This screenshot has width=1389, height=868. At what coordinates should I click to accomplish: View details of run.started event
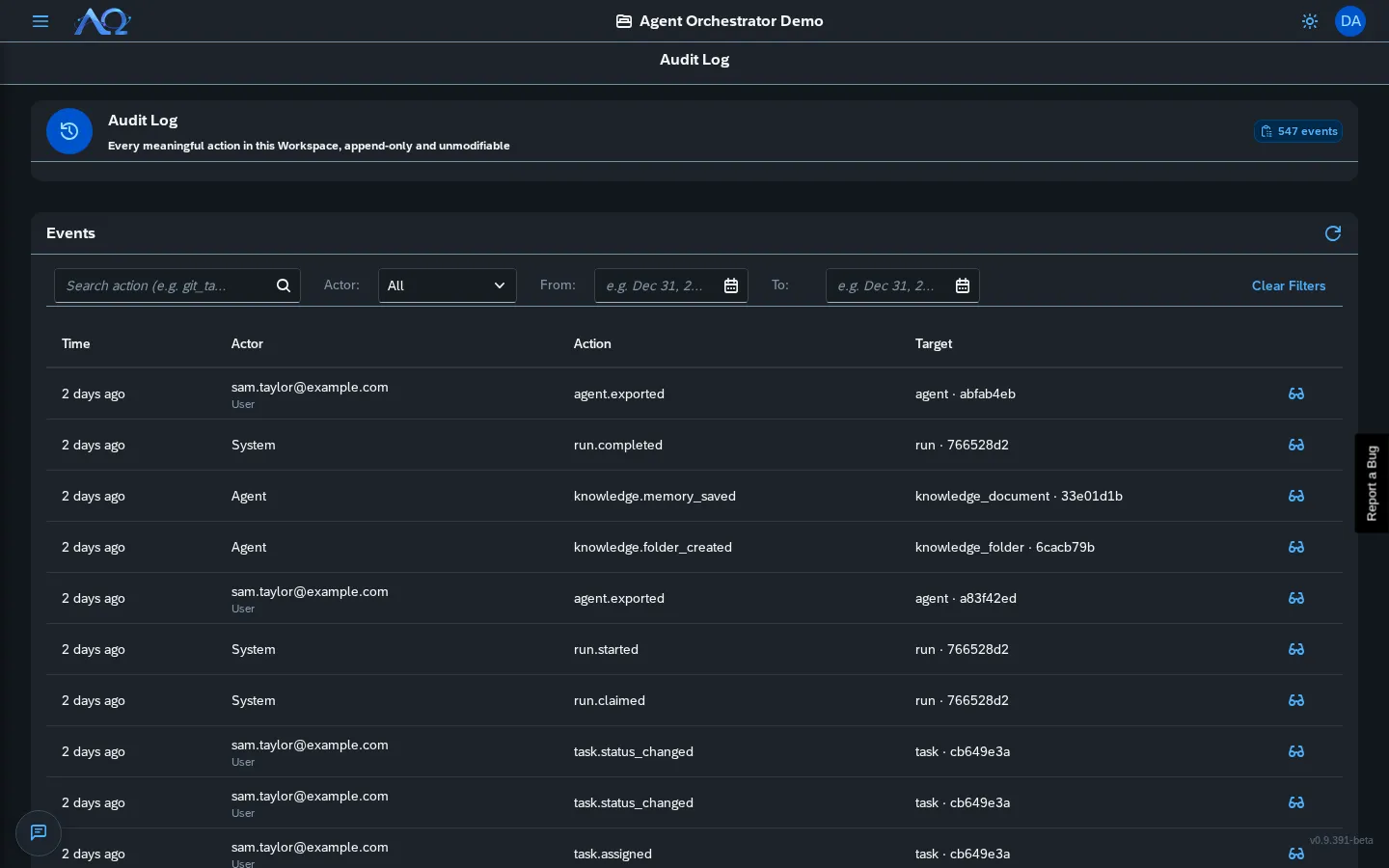pos(1296,649)
